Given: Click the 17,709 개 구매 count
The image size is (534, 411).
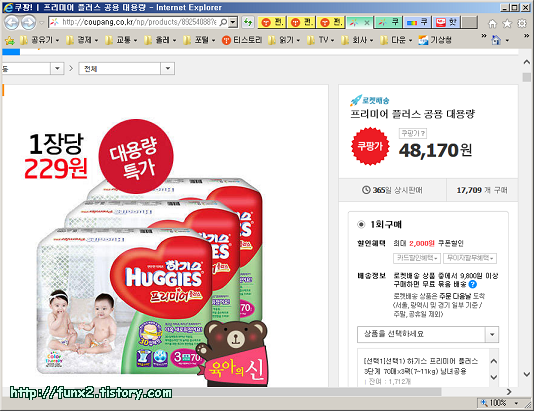Looking at the screenshot, I should coord(482,190).
